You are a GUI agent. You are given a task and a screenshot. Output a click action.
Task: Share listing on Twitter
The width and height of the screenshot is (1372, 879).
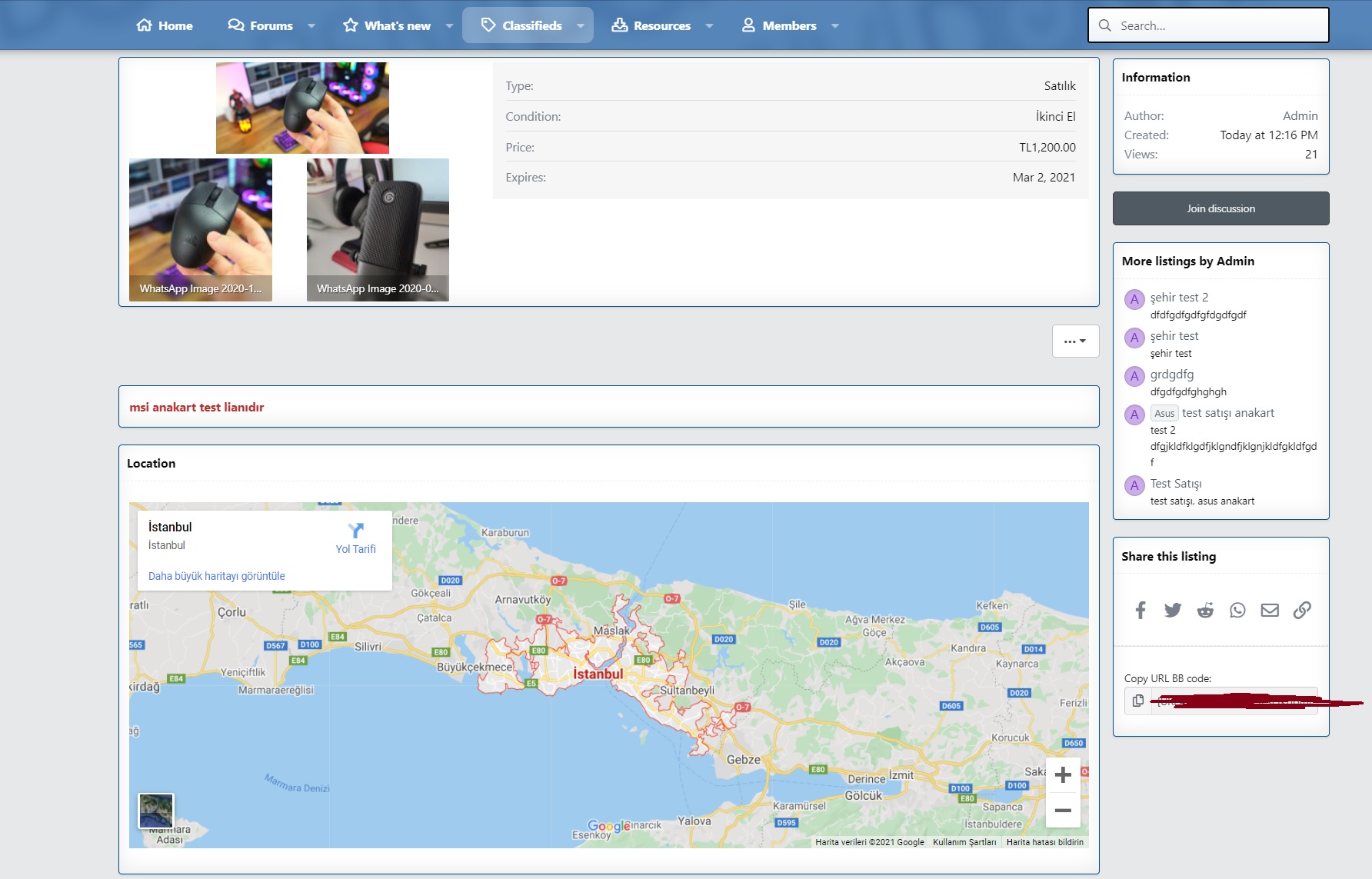click(1173, 610)
